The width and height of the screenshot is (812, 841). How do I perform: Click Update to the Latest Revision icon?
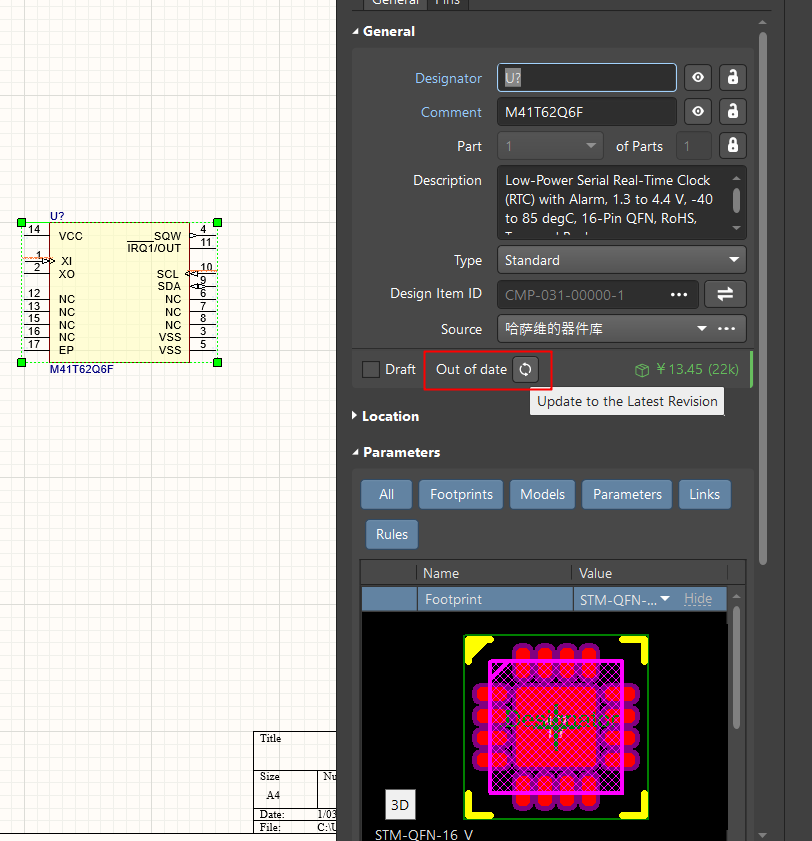pos(525,369)
